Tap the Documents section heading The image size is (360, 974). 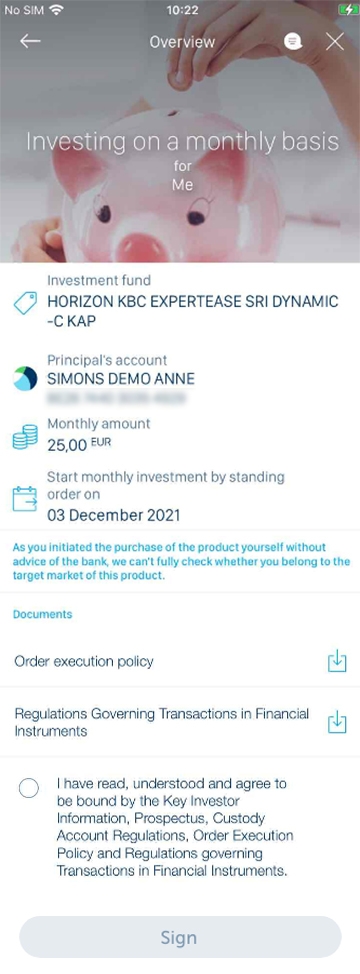[43, 614]
